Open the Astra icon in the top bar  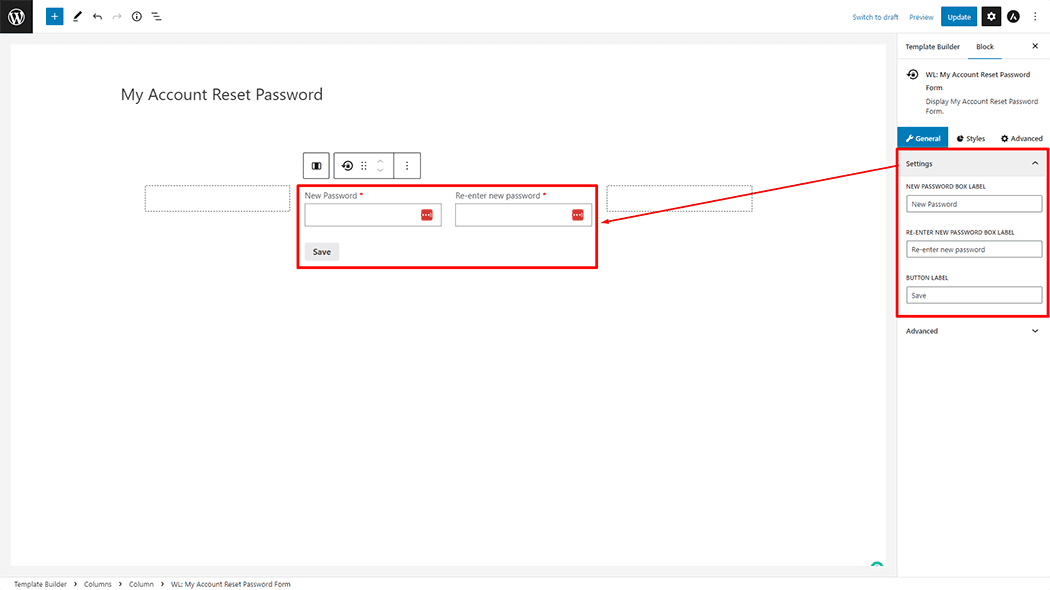1013,17
